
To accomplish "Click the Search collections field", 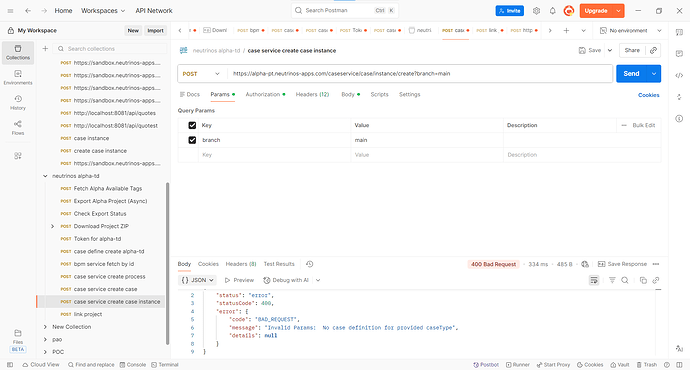I will [110, 48].
